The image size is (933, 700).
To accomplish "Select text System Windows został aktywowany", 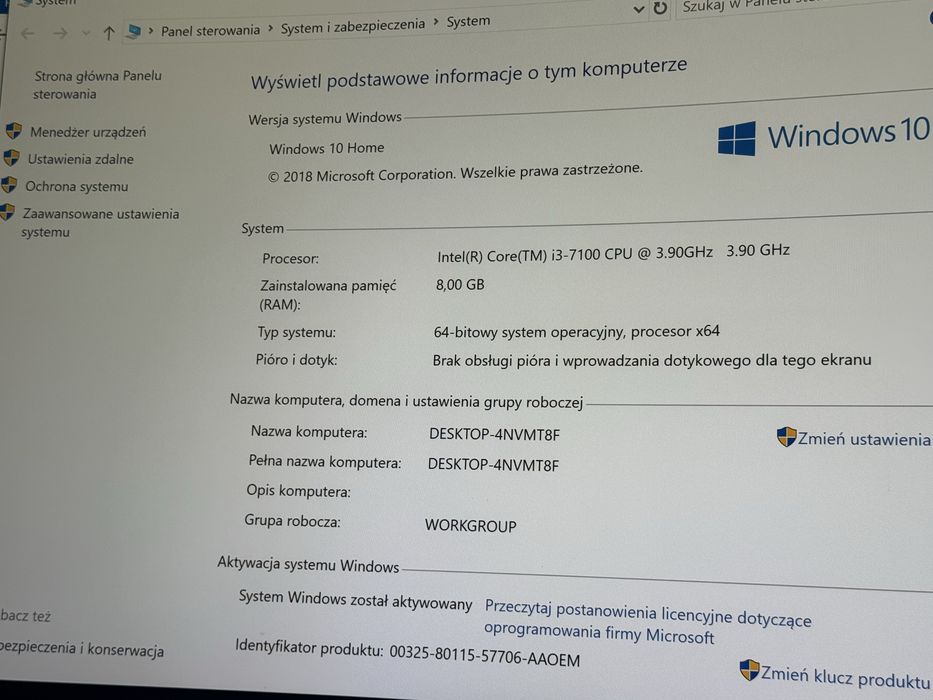I will (x=355, y=600).
